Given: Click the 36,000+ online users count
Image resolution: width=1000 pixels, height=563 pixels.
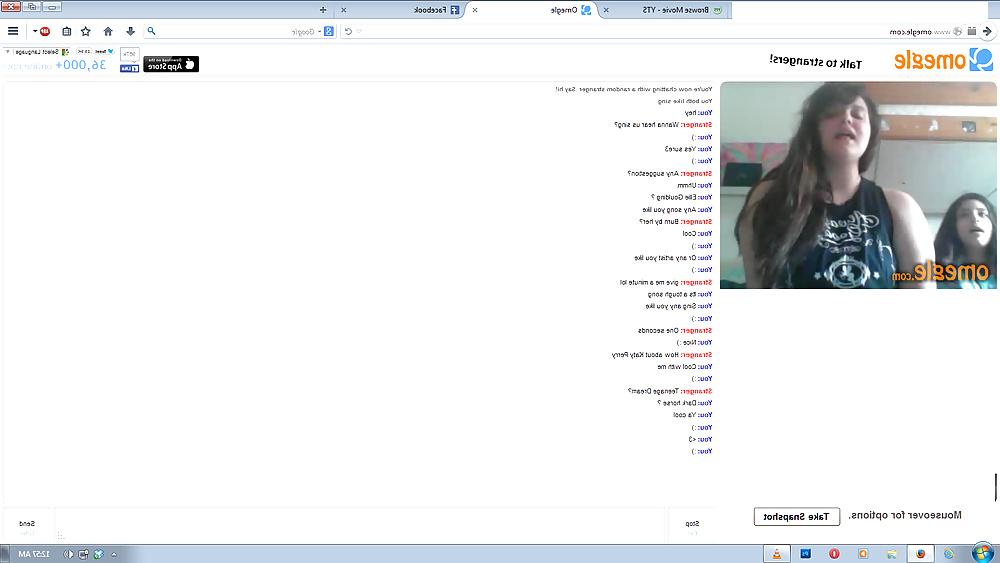Looking at the screenshot, I should click(x=80, y=64).
